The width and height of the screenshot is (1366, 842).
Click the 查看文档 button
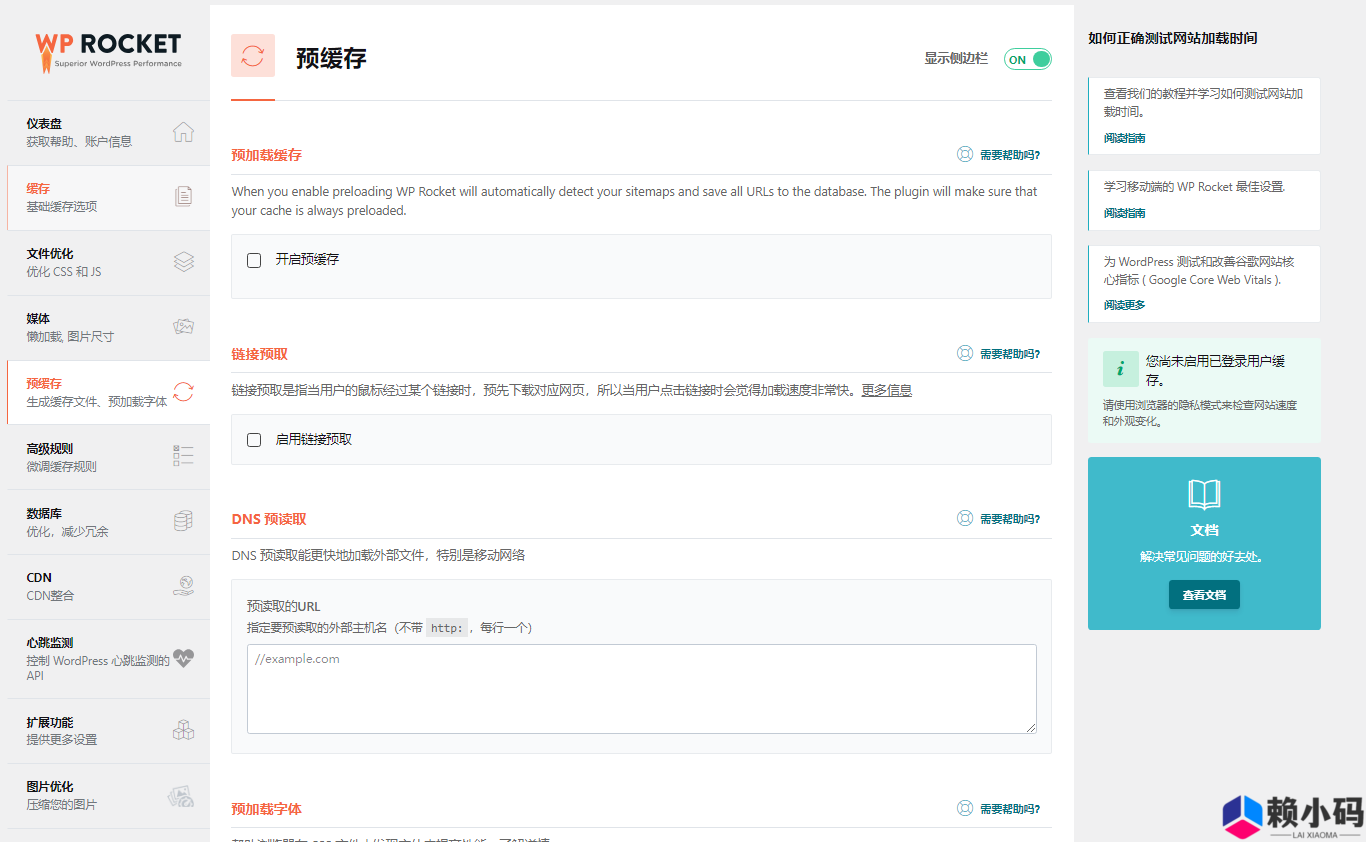1204,595
